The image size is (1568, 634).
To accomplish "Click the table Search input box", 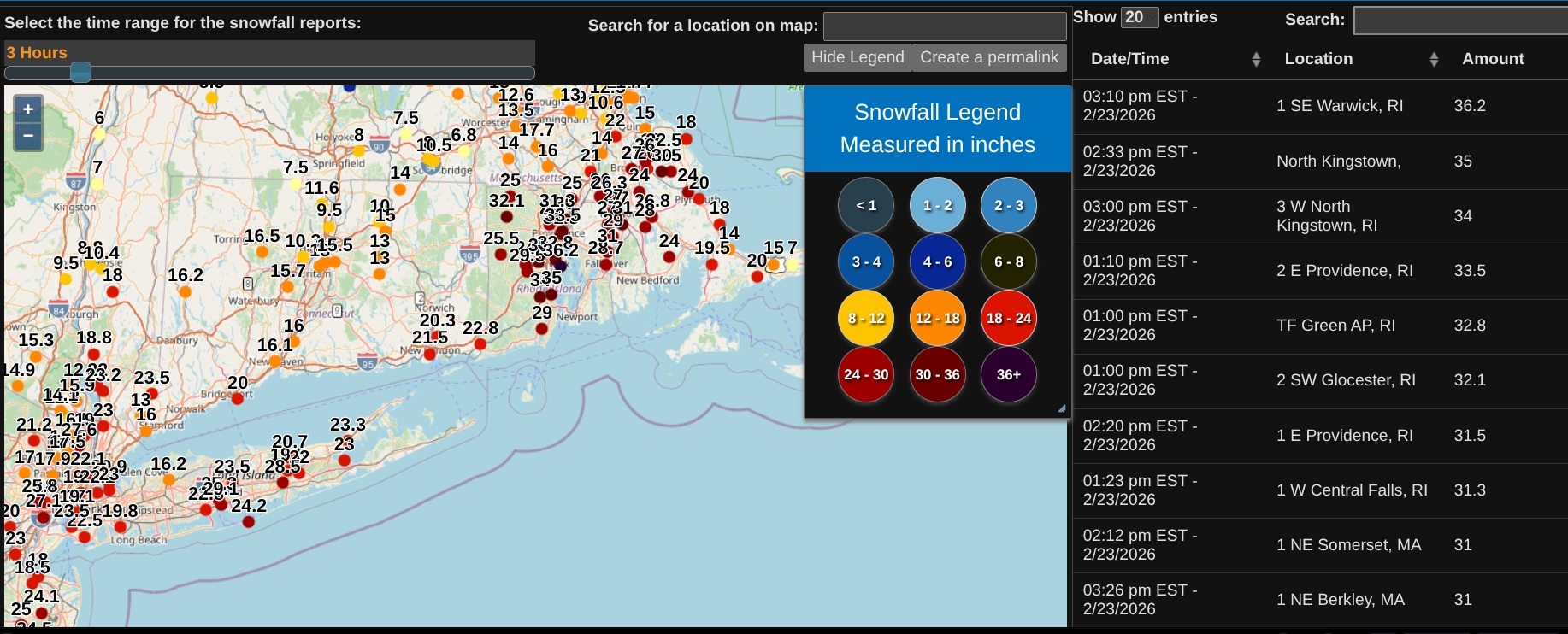I will pos(1460,20).
